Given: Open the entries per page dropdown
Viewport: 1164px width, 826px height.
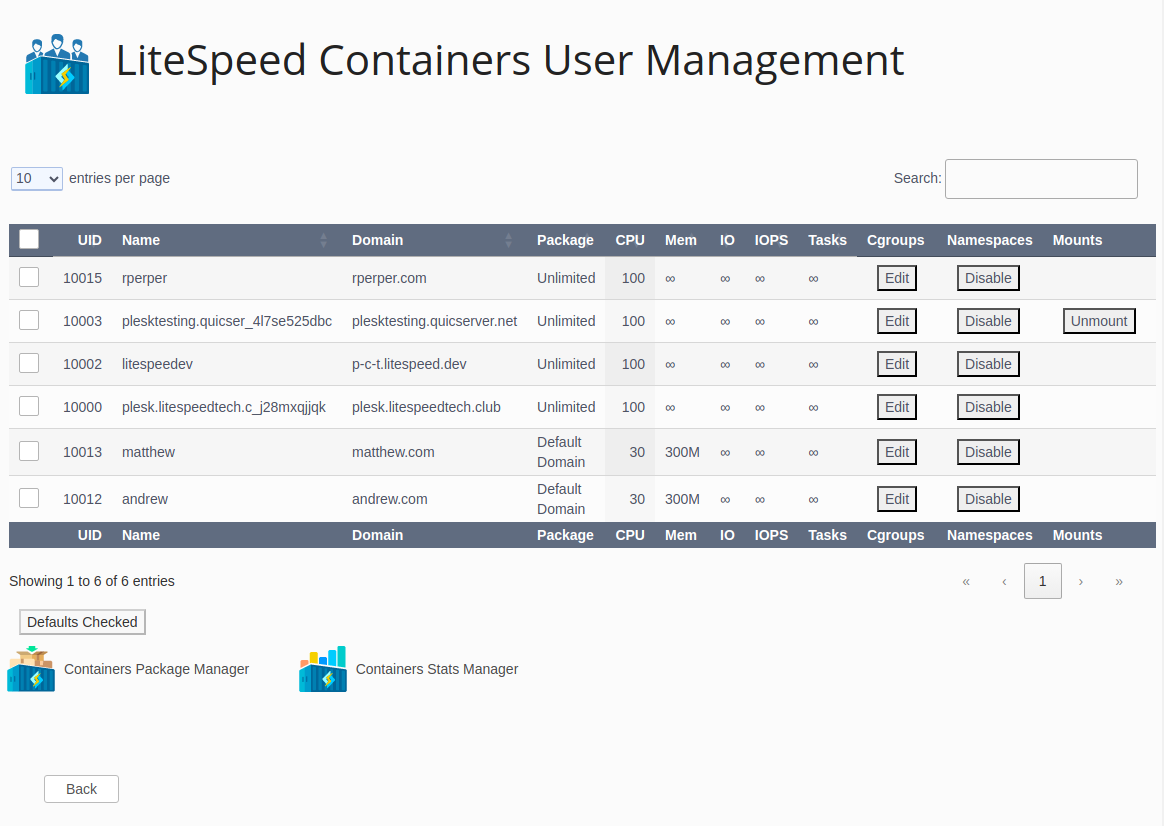Looking at the screenshot, I should [36, 178].
